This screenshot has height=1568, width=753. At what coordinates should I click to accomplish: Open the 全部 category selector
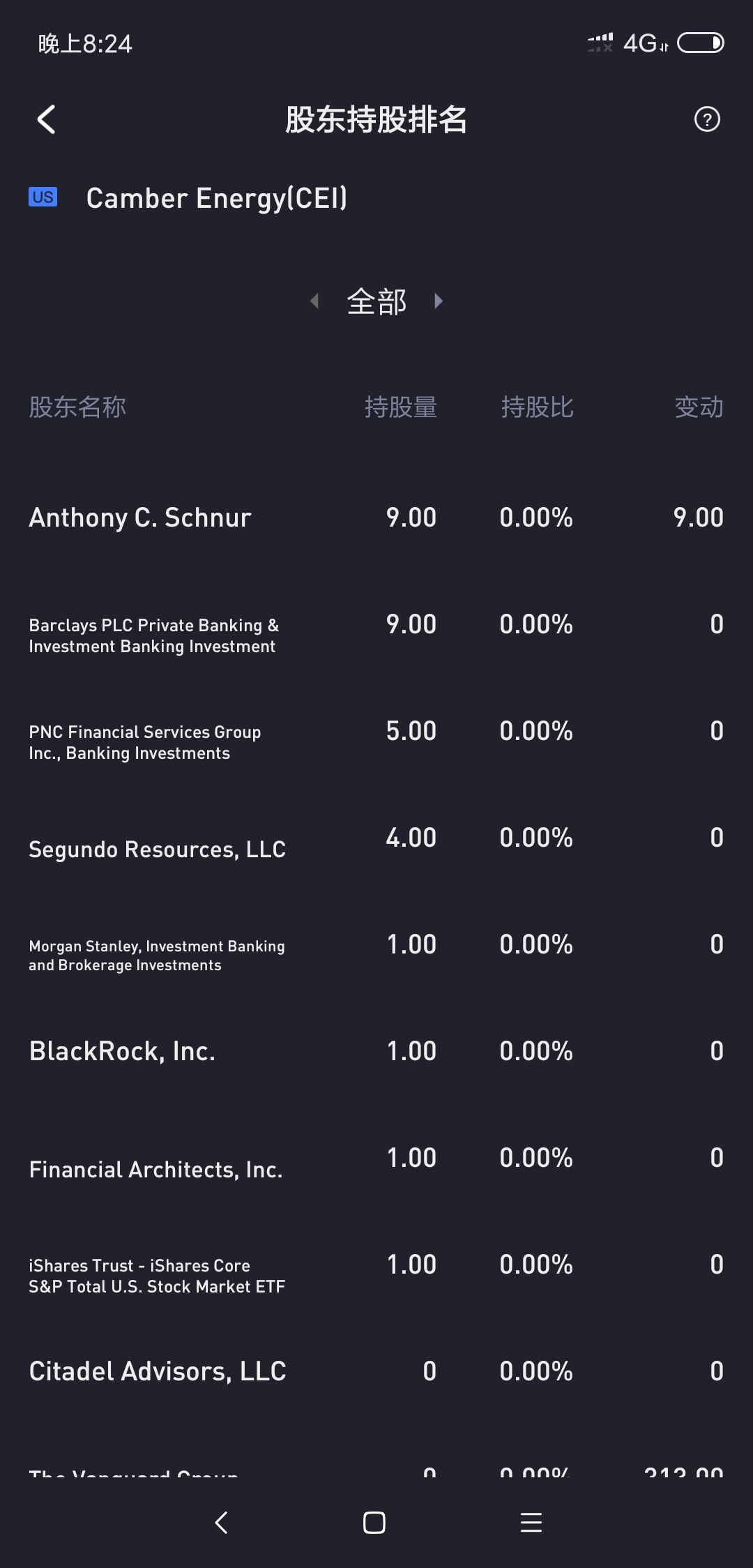(x=376, y=301)
